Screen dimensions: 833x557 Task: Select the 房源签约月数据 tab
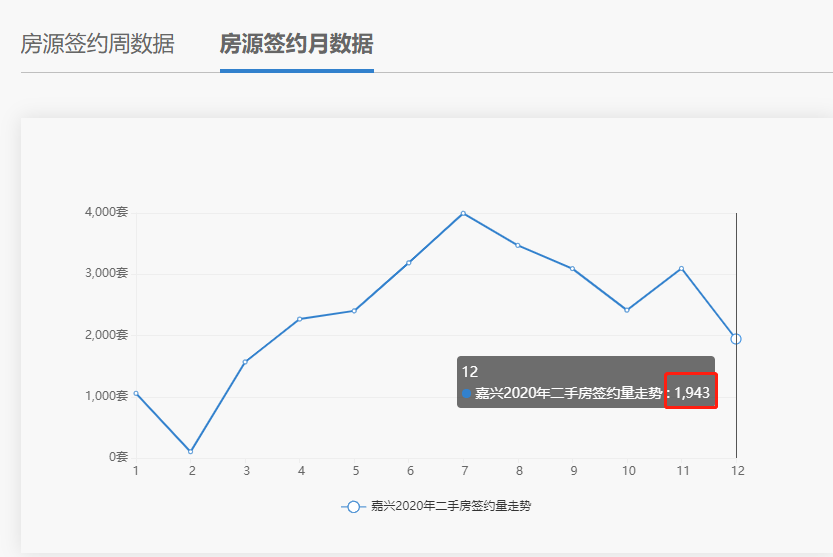tap(296, 45)
